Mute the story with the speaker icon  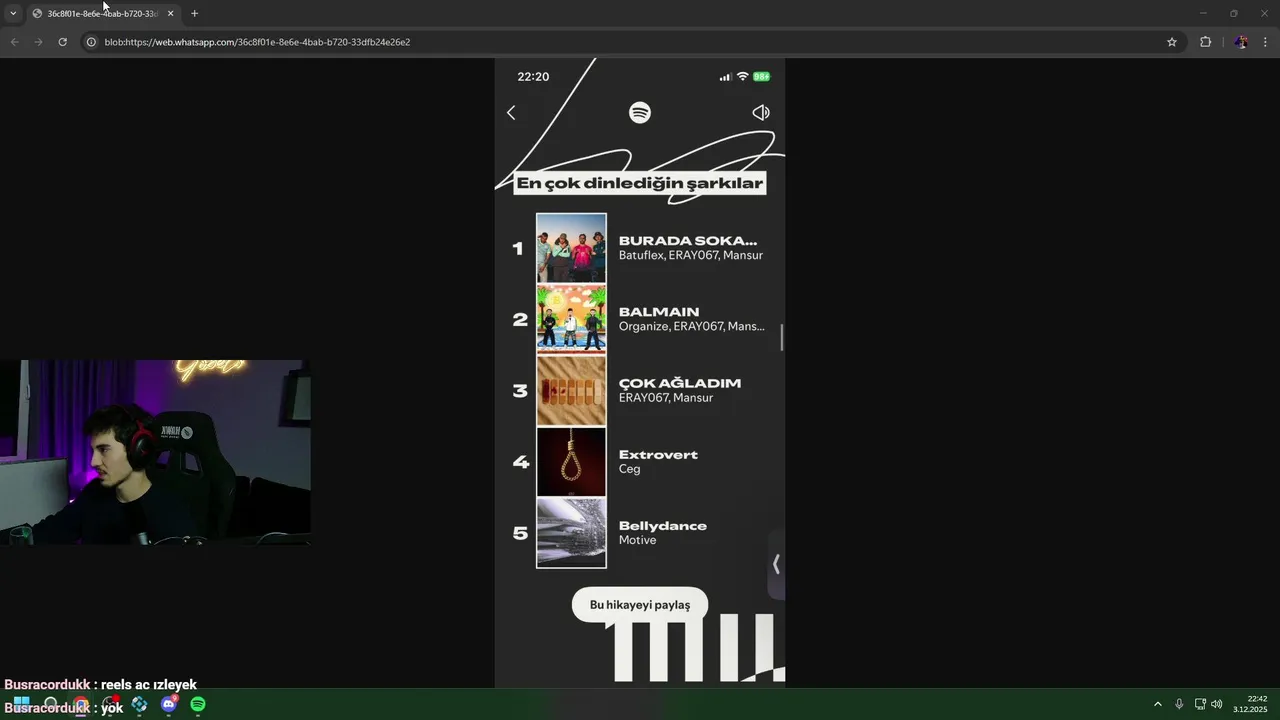point(761,113)
